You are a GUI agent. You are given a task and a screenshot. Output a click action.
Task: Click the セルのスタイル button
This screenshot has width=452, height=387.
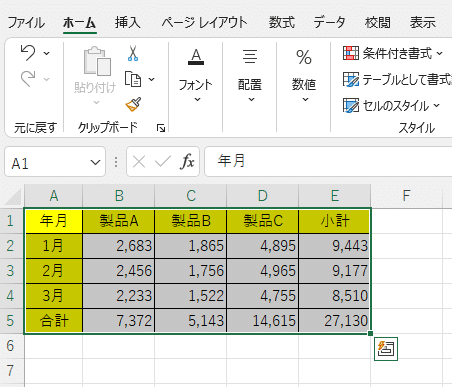[391, 106]
